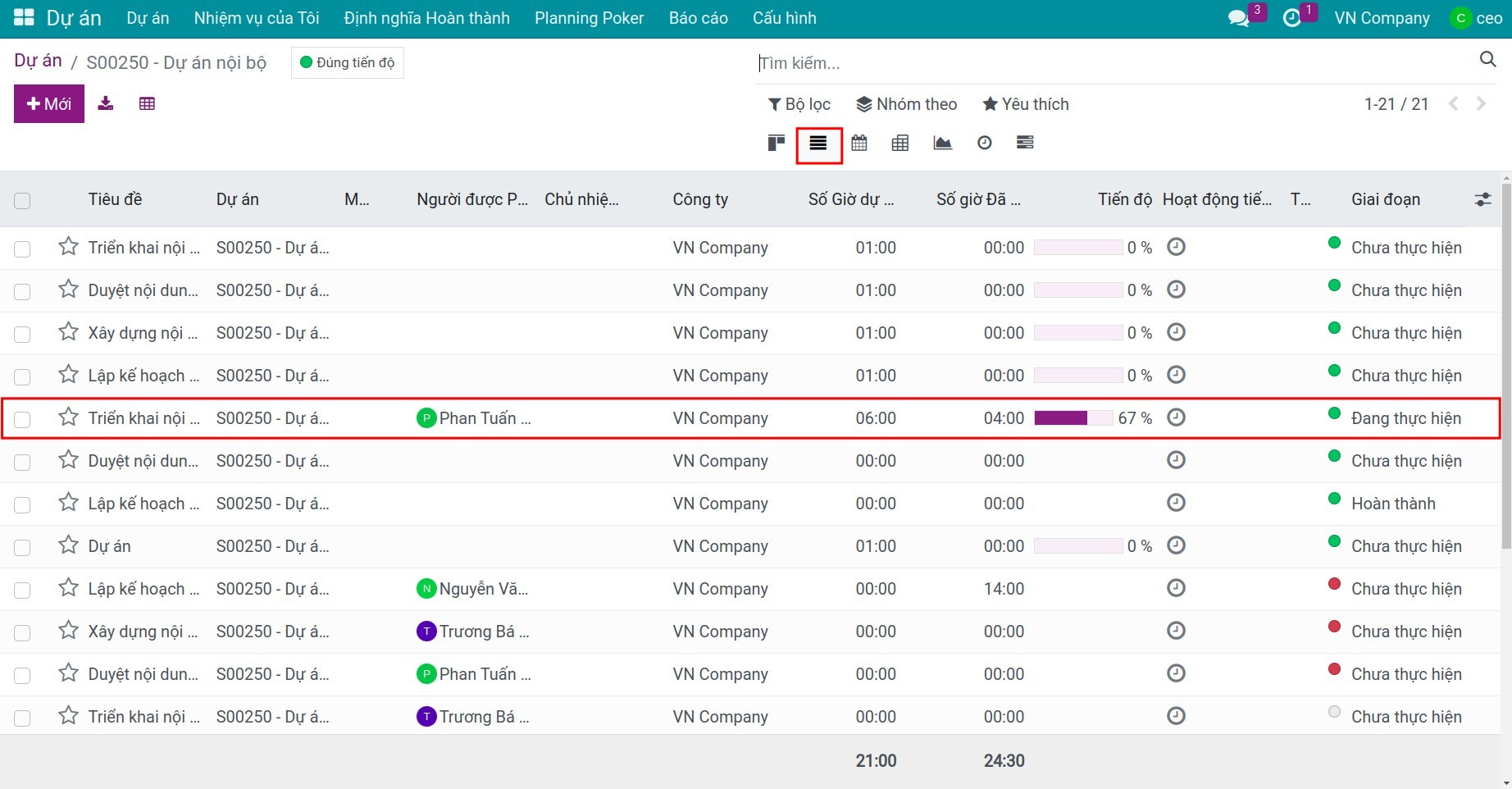The width and height of the screenshot is (1512, 789).
Task: Click the download export icon beside Mới
Action: click(106, 103)
